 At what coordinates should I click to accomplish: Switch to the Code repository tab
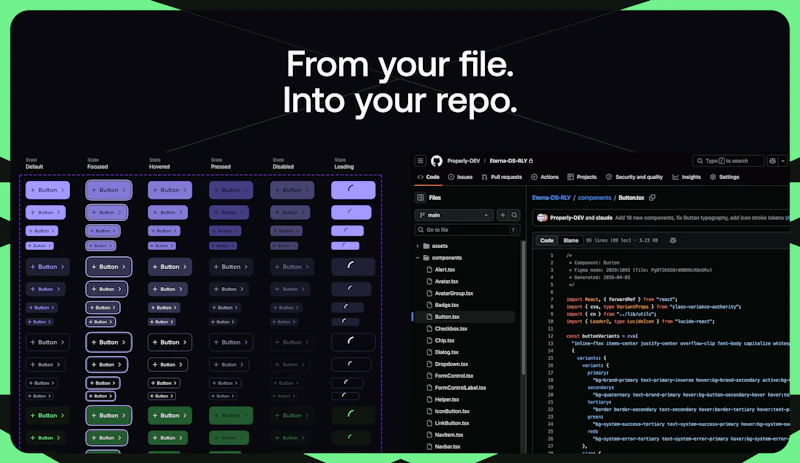click(x=428, y=177)
